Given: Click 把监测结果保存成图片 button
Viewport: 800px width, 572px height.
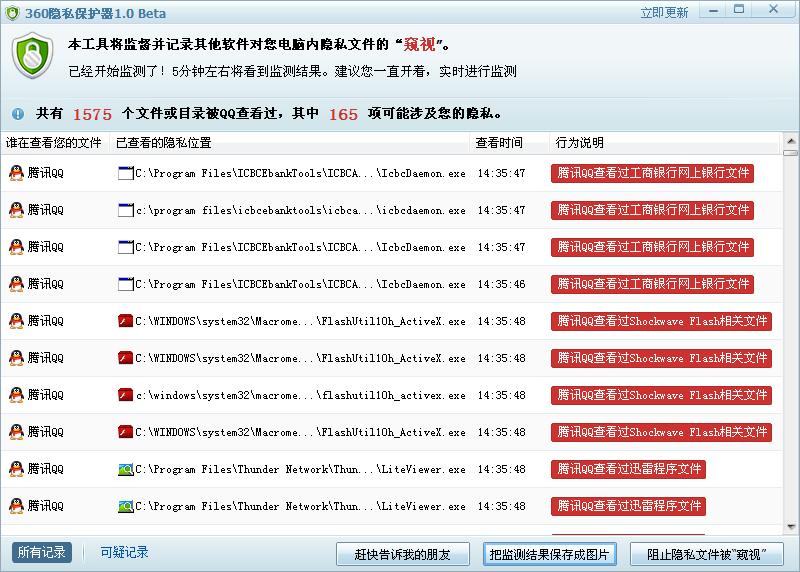Looking at the screenshot, I should pyautogui.click(x=549, y=554).
